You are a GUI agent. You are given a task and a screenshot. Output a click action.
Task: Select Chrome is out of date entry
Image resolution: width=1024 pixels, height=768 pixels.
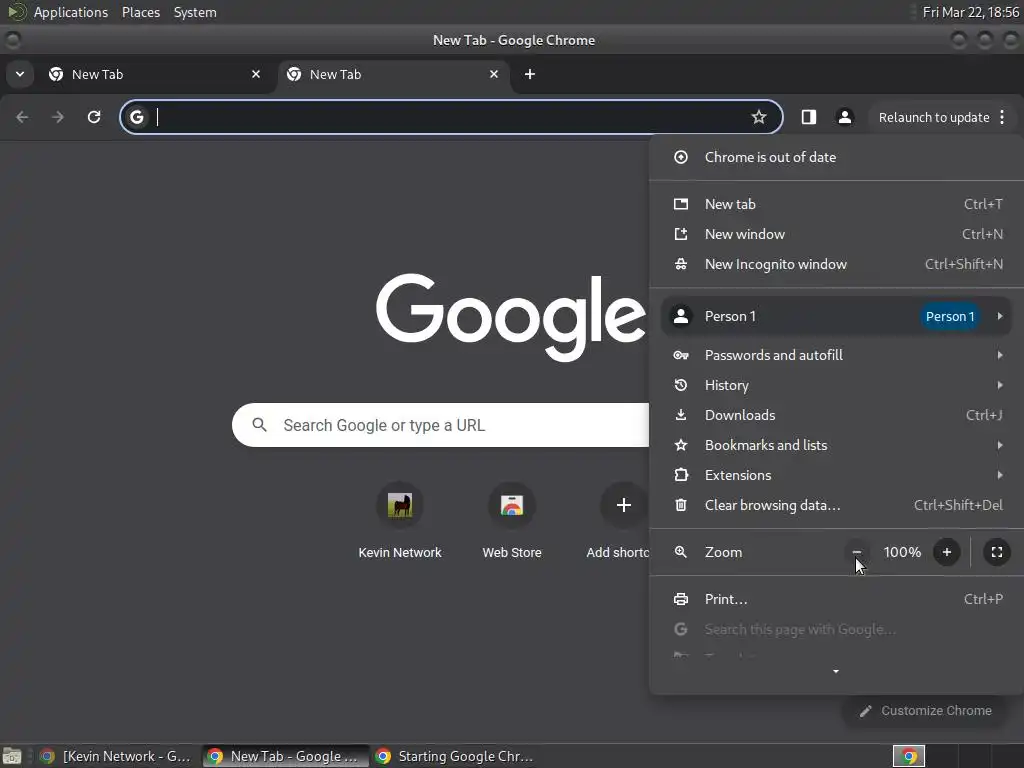pyautogui.click(x=837, y=157)
